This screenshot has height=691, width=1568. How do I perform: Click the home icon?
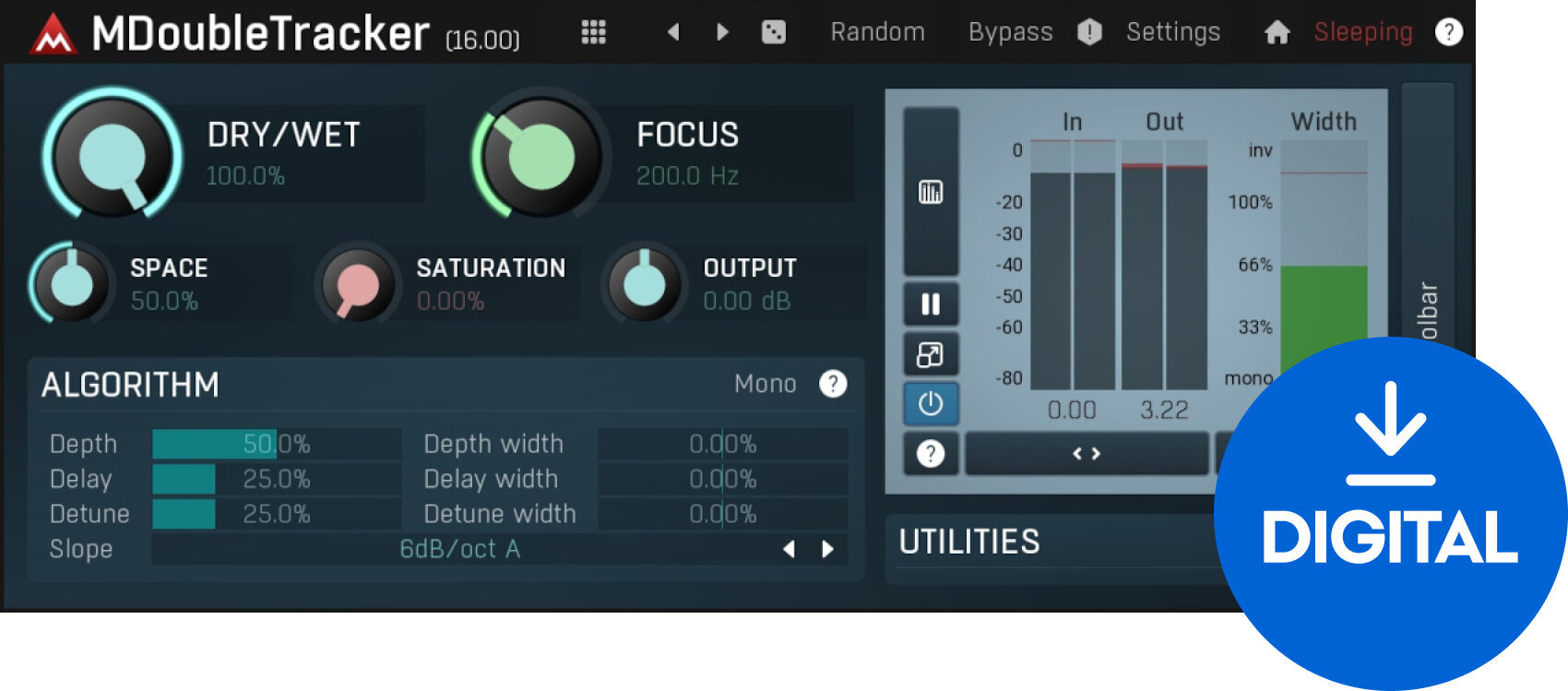(x=1277, y=32)
